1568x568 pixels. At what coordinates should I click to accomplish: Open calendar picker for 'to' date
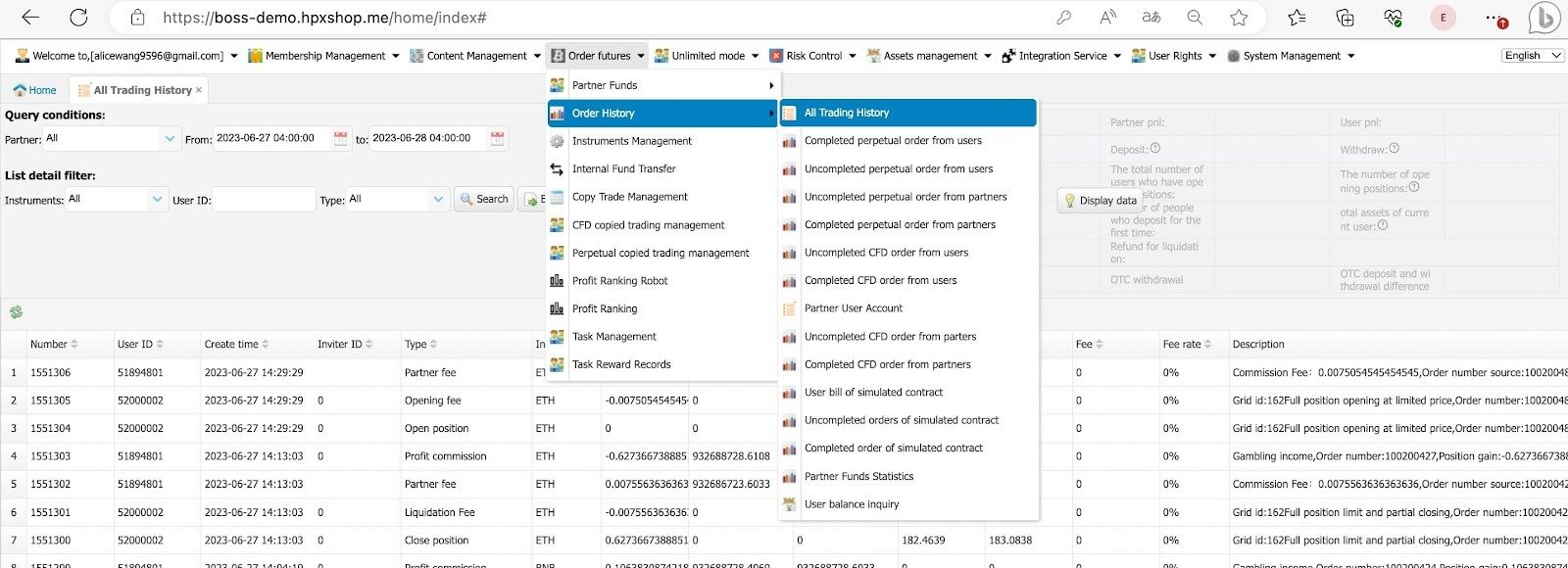(x=497, y=139)
